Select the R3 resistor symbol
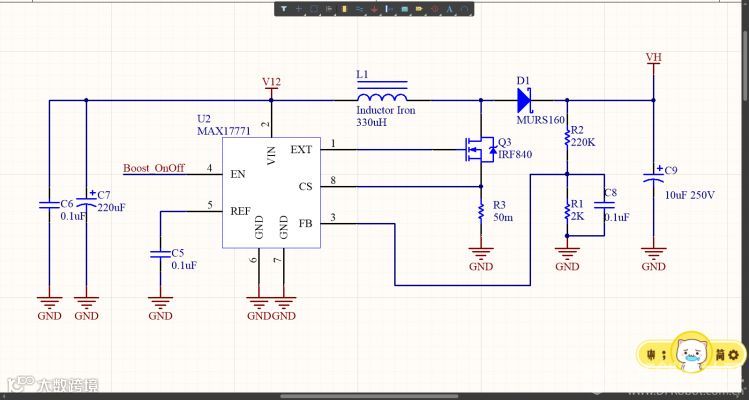Image resolution: width=749 pixels, height=400 pixels. [x=481, y=211]
